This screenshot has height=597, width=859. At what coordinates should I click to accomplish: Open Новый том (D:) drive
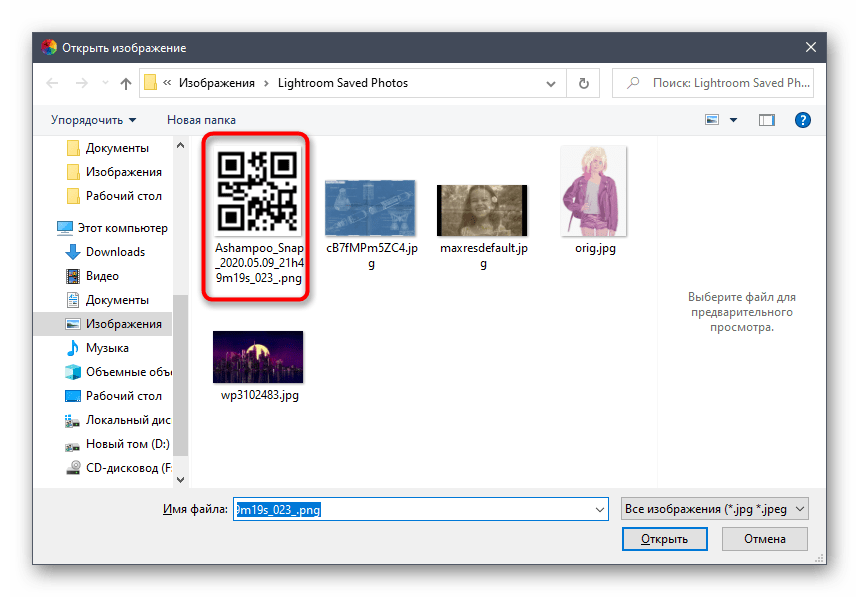click(x=127, y=444)
